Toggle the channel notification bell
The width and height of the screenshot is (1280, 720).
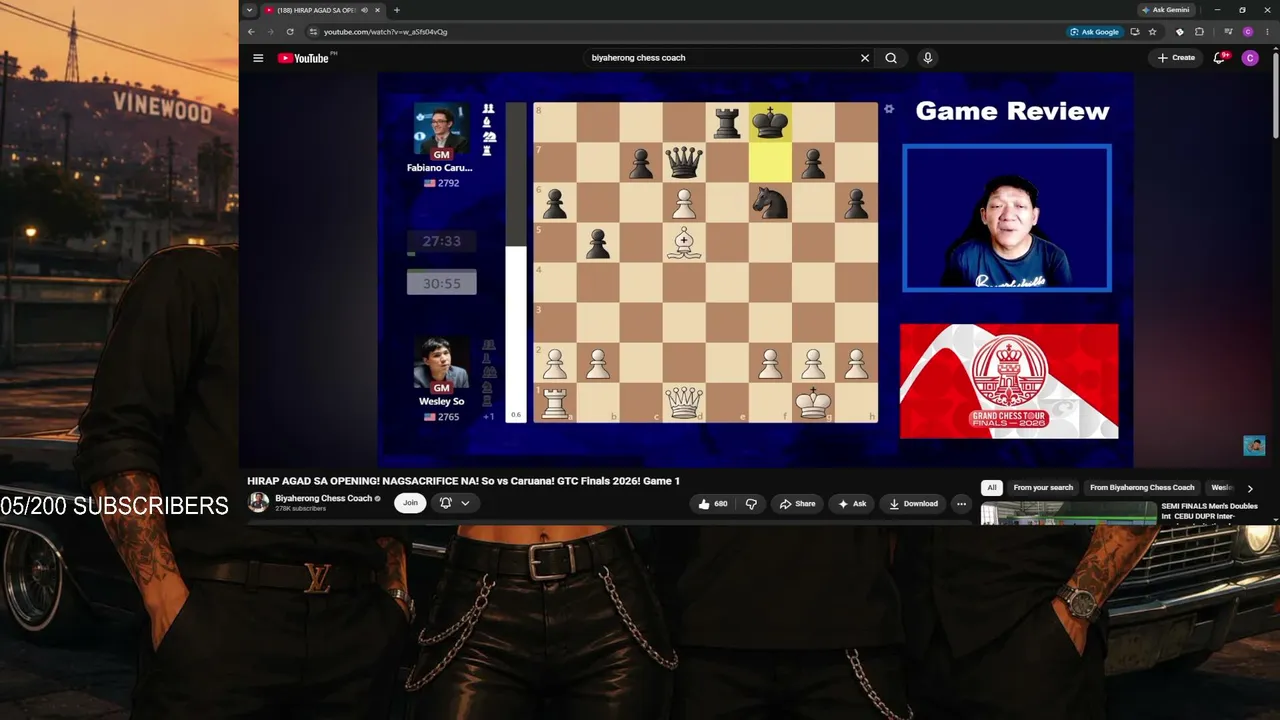click(x=446, y=503)
